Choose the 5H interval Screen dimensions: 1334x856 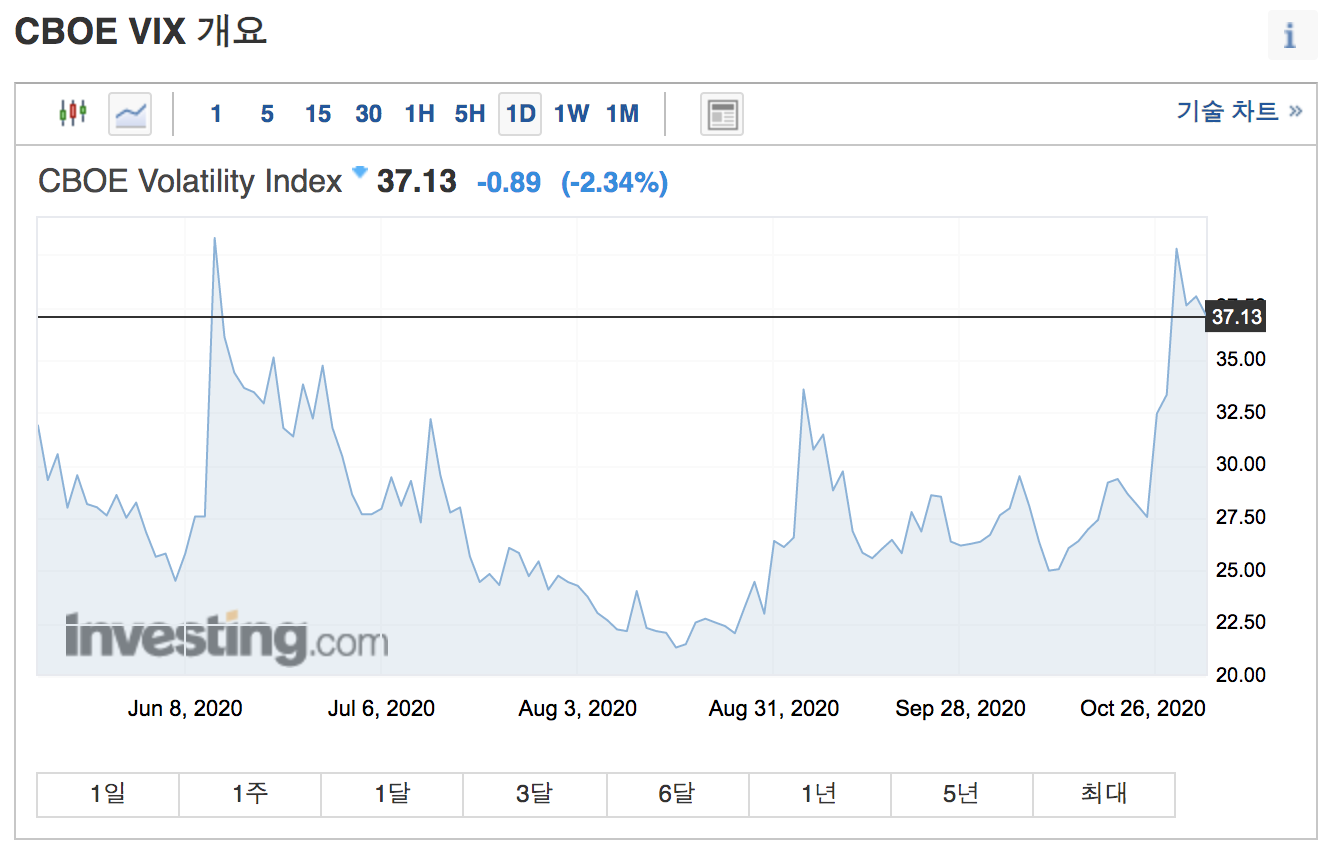point(470,114)
